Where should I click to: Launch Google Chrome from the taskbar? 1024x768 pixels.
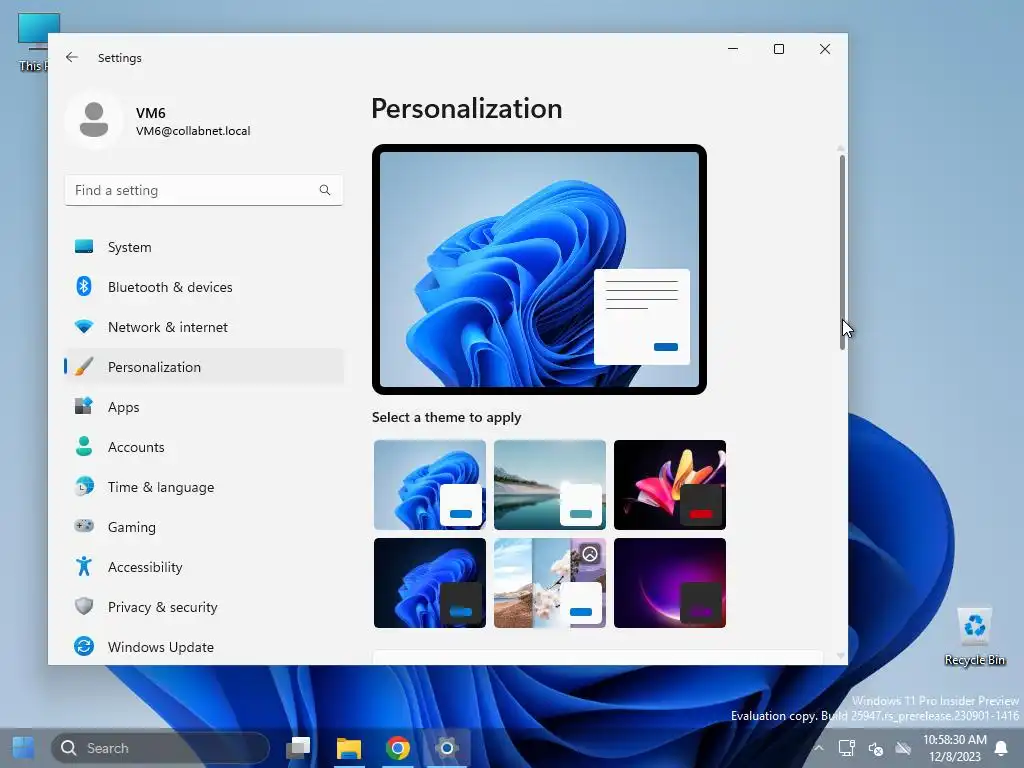pos(398,748)
